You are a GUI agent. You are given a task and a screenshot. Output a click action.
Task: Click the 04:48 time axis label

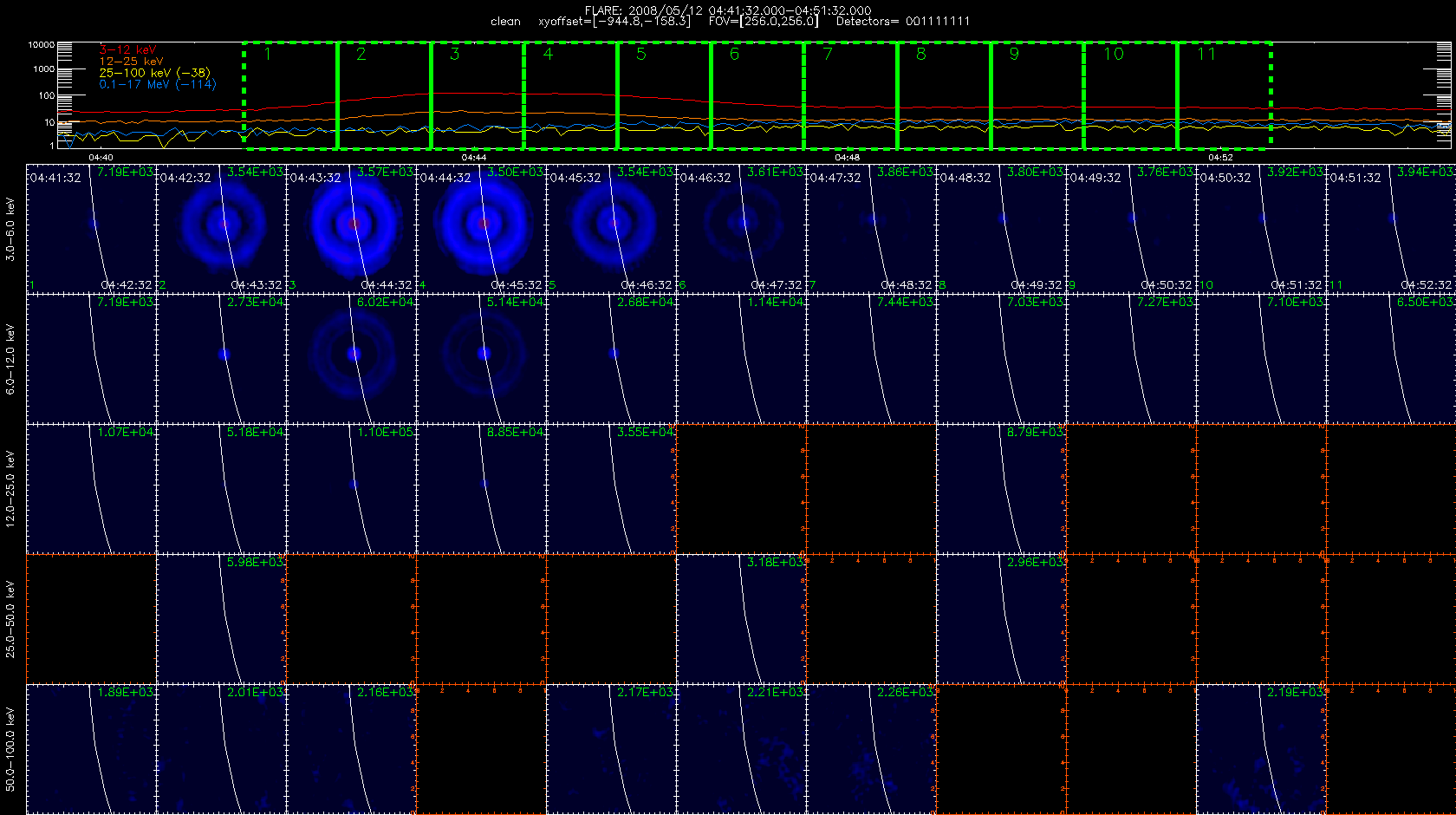(x=848, y=157)
